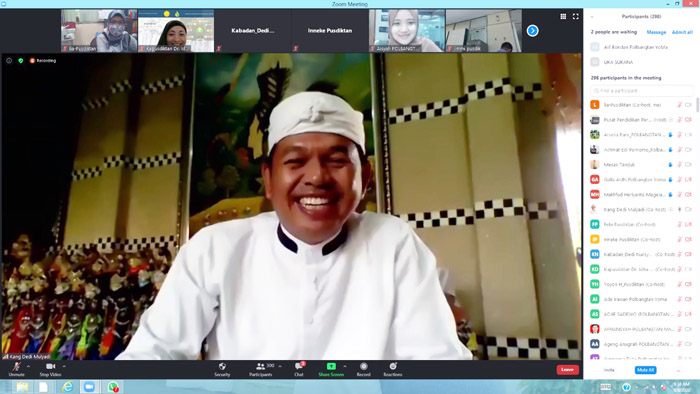
Task: Click the green encryption shield icon
Action: tap(21, 60)
